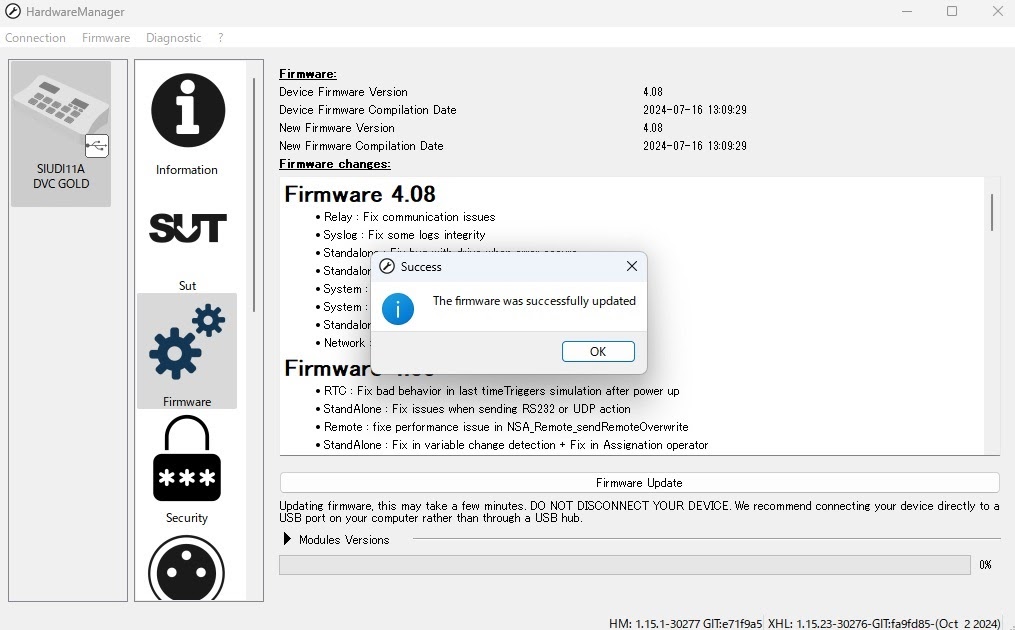Click the Firmware Update button
Viewport: 1015px width, 630px height.
click(x=639, y=483)
